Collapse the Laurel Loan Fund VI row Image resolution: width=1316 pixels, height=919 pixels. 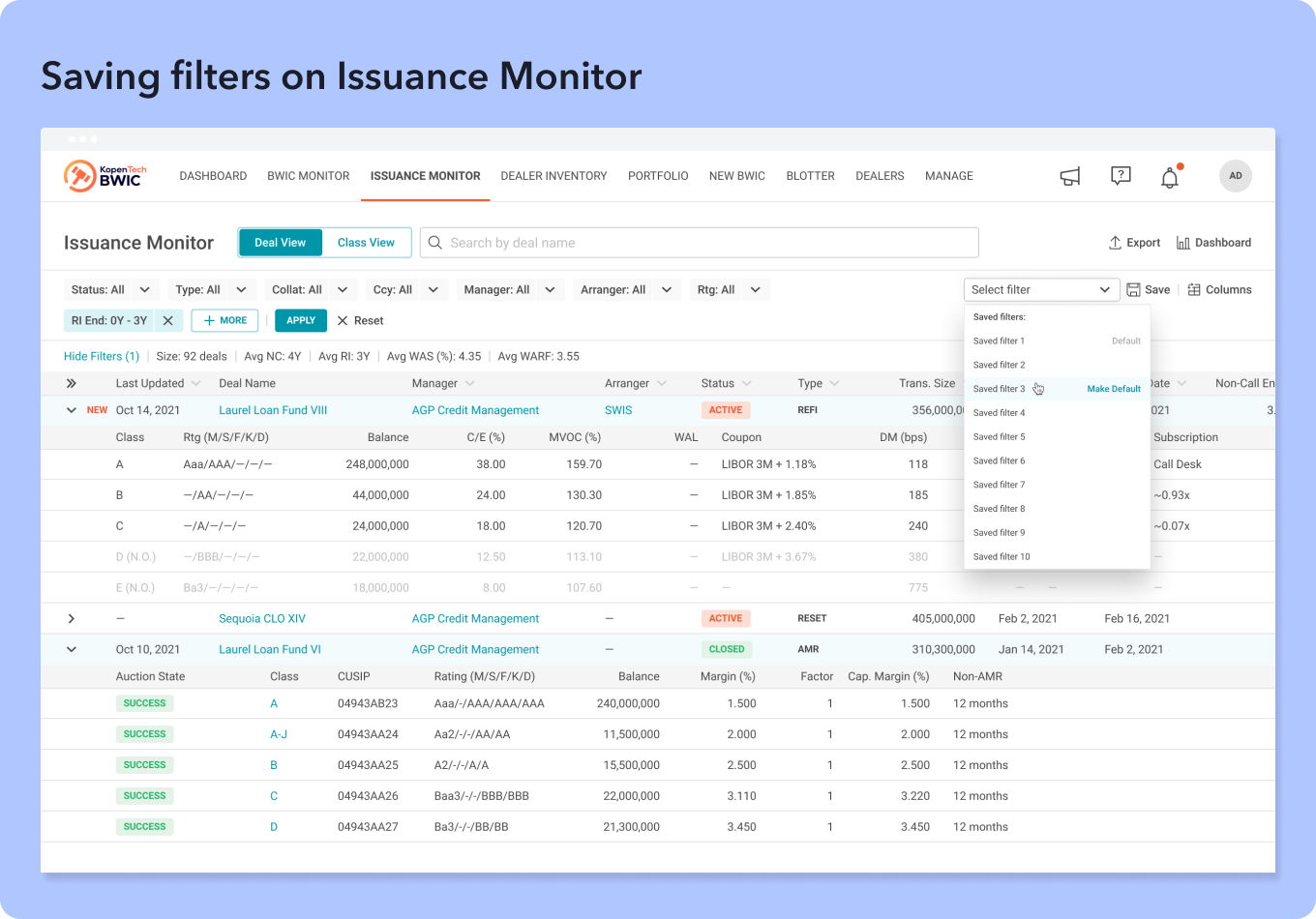coord(71,649)
